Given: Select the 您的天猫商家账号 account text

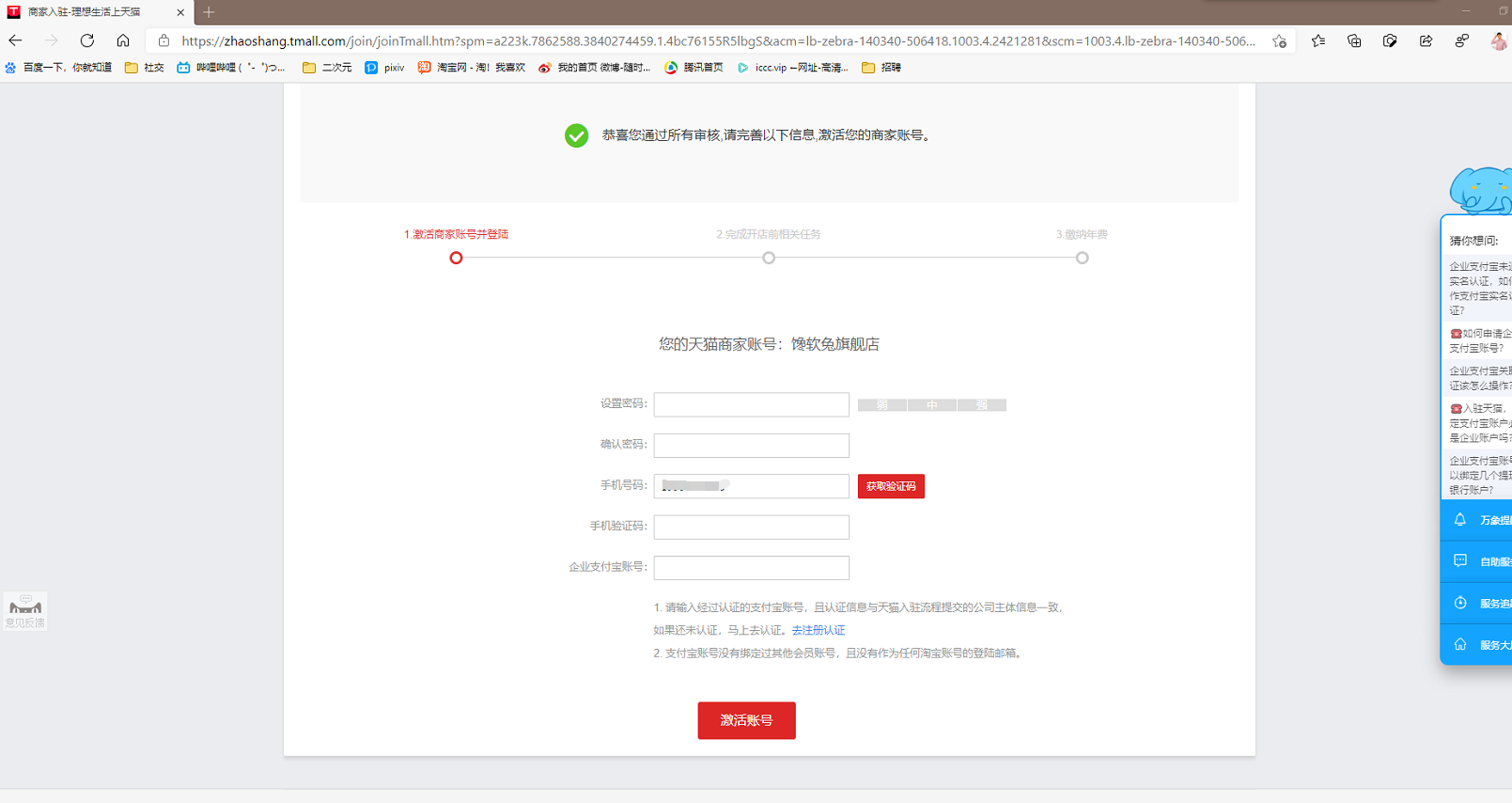Looking at the screenshot, I should [769, 344].
